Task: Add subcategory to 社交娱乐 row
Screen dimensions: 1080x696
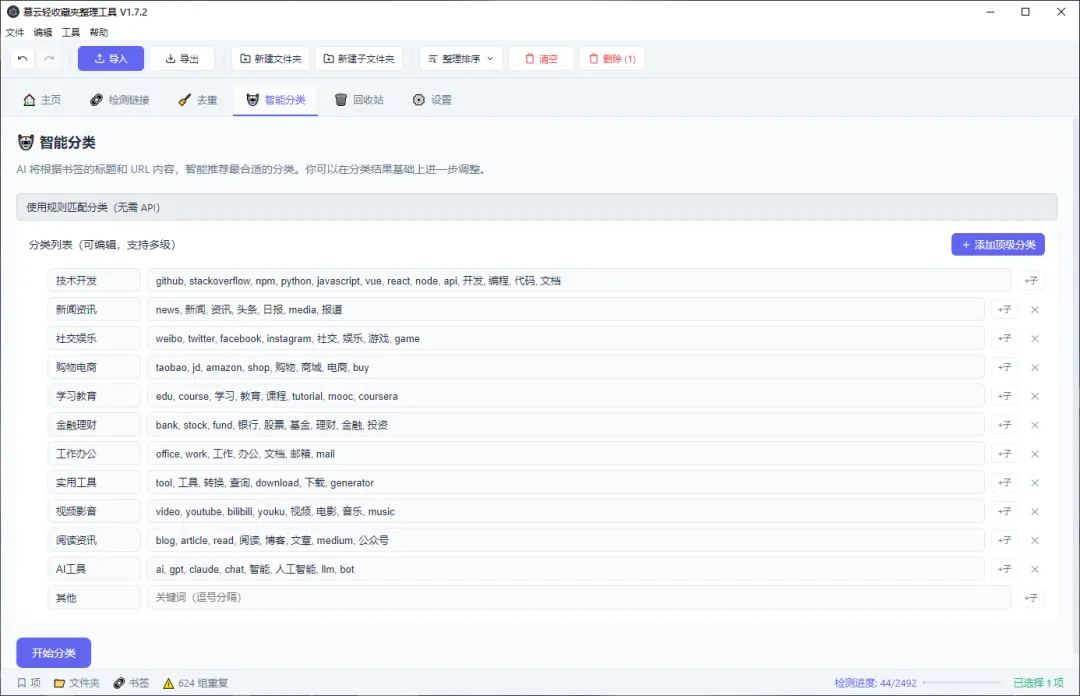Action: point(1005,338)
